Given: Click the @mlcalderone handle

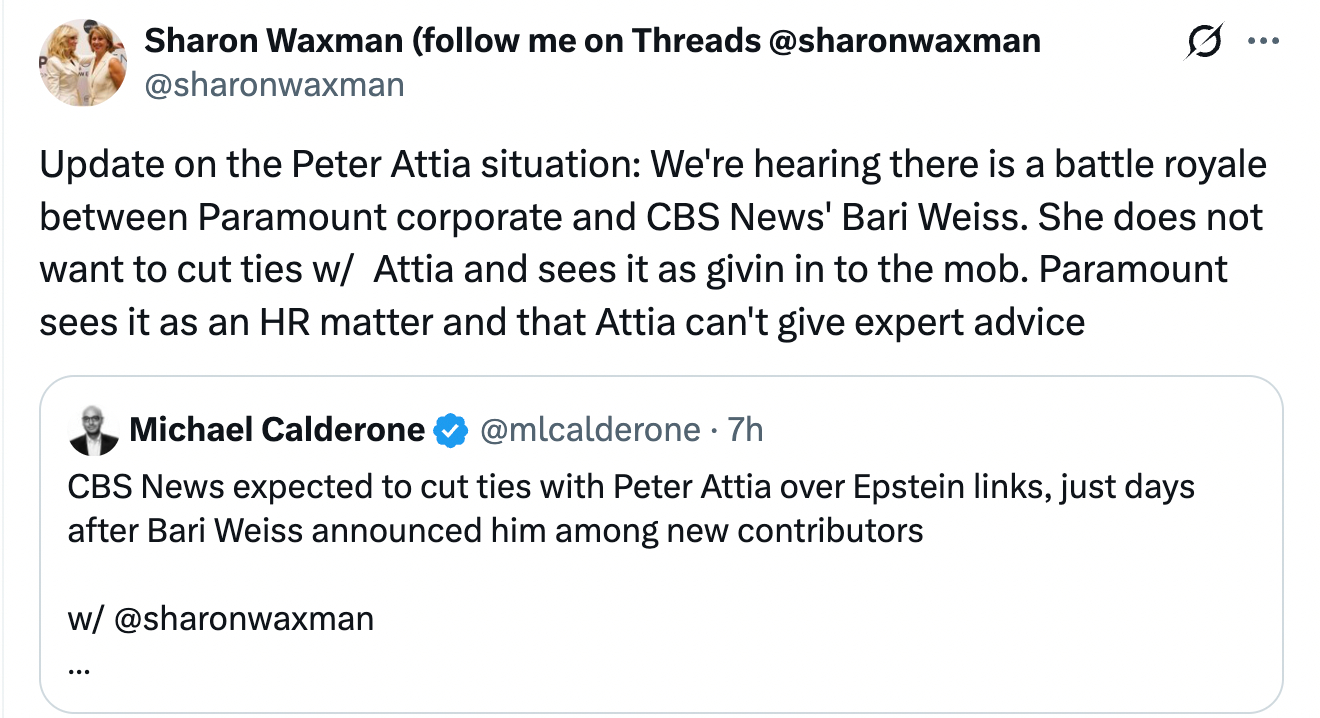Looking at the screenshot, I should tap(590, 430).
